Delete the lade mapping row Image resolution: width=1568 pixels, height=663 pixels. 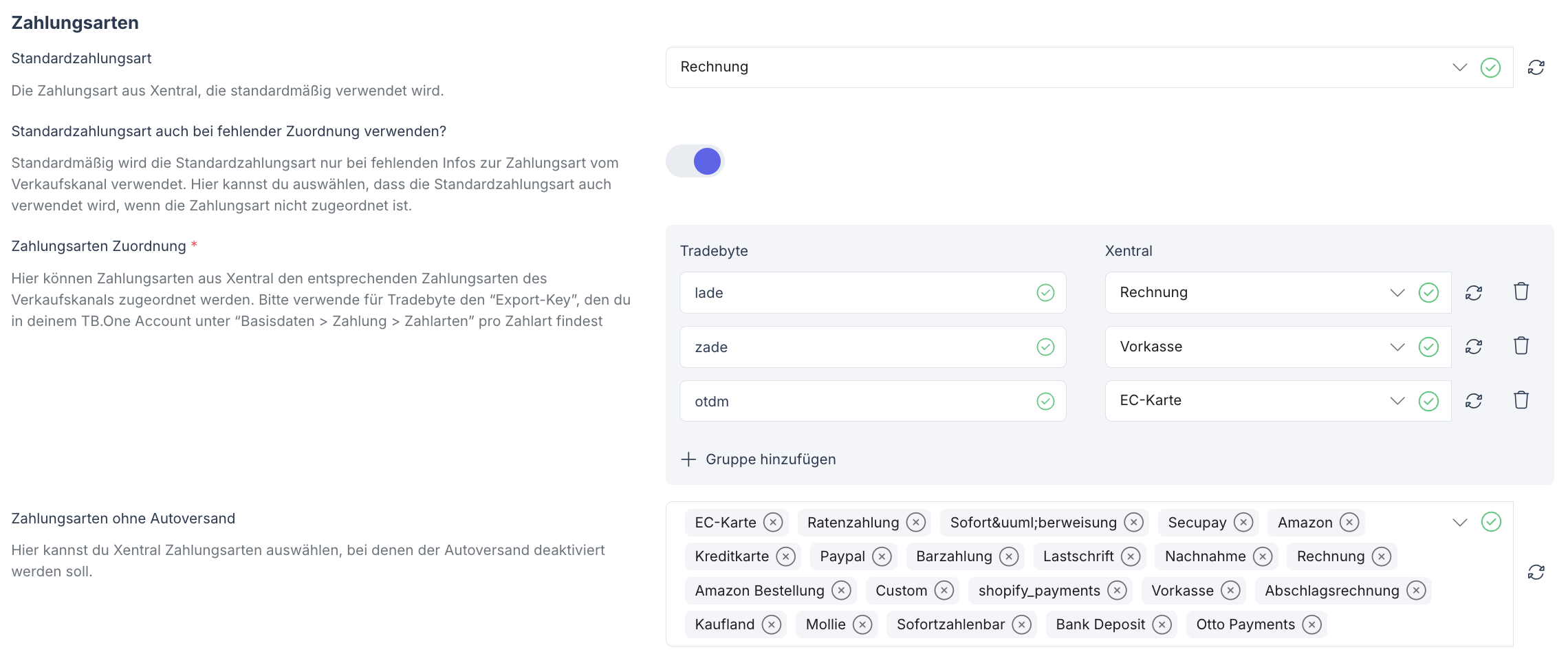[1521, 292]
